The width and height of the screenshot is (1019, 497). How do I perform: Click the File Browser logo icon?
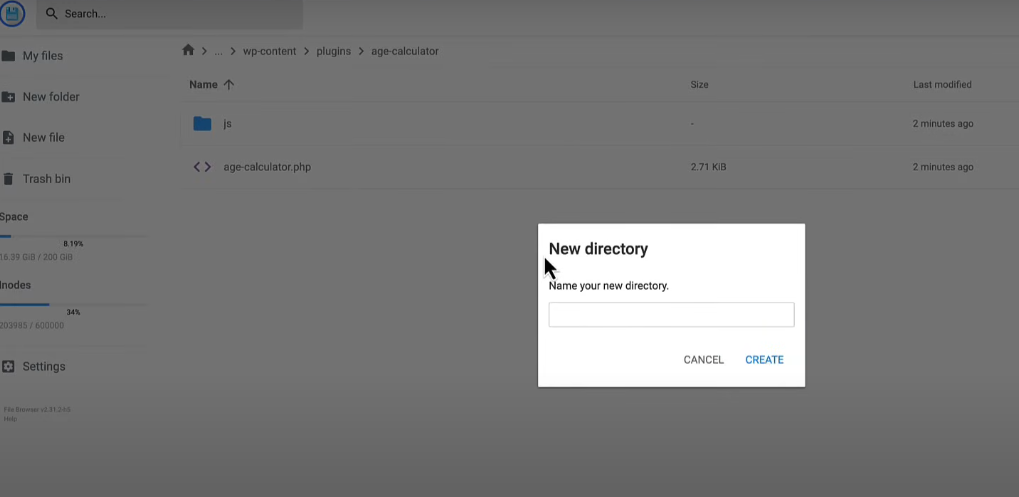pyautogui.click(x=12, y=13)
